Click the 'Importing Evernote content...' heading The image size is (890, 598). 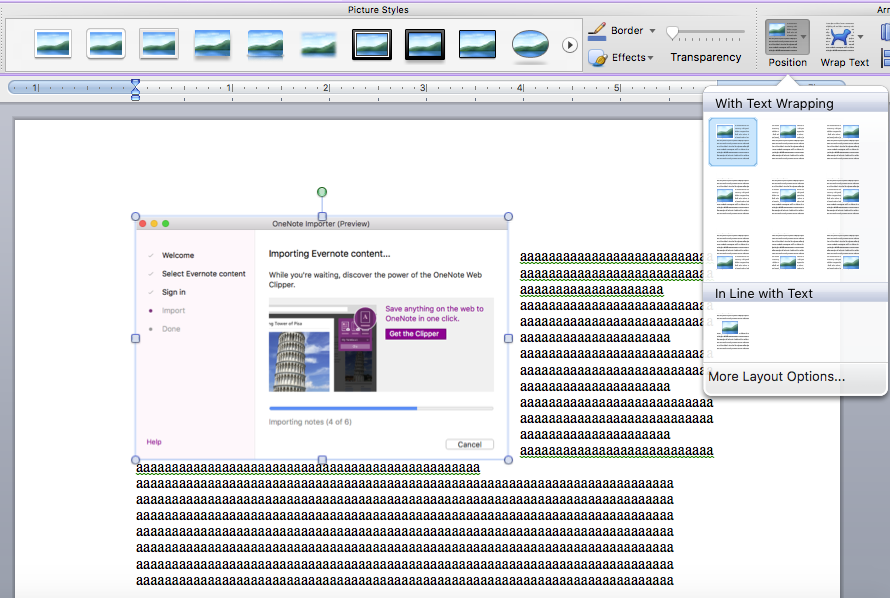coord(329,254)
